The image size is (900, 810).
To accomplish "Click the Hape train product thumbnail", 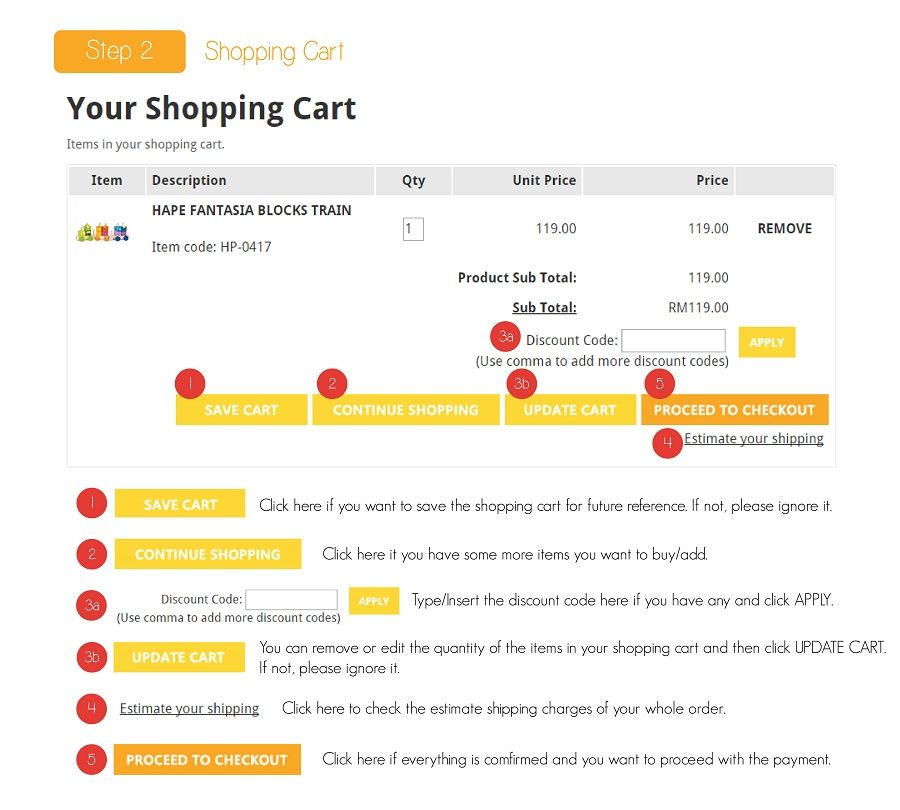I will click(102, 232).
